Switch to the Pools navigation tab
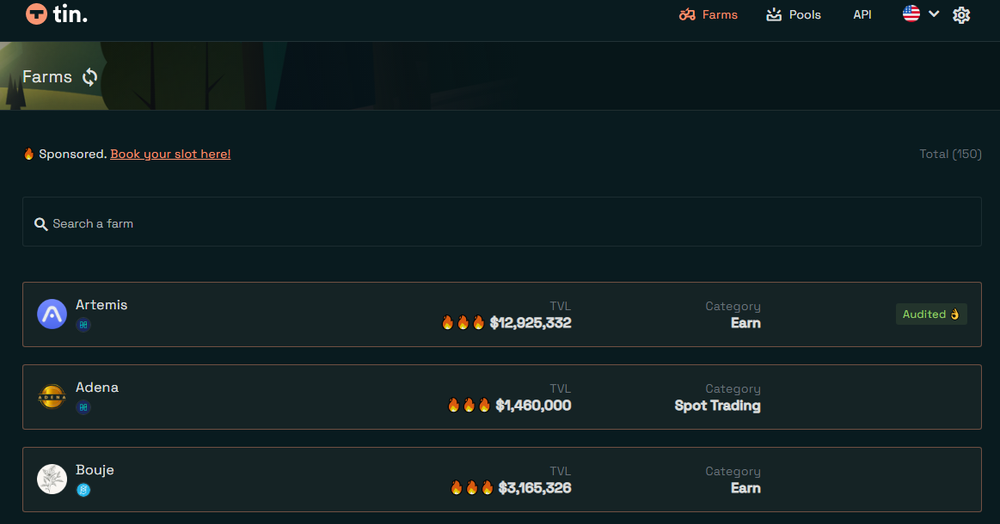 click(x=793, y=15)
